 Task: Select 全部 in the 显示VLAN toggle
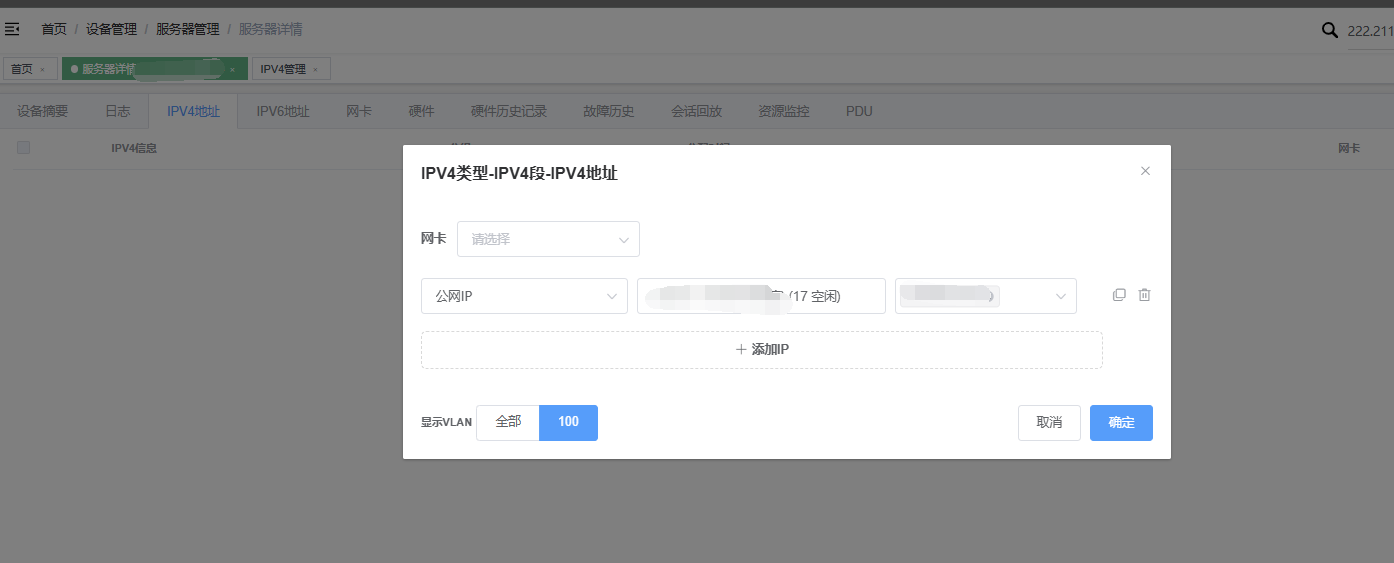tap(508, 422)
